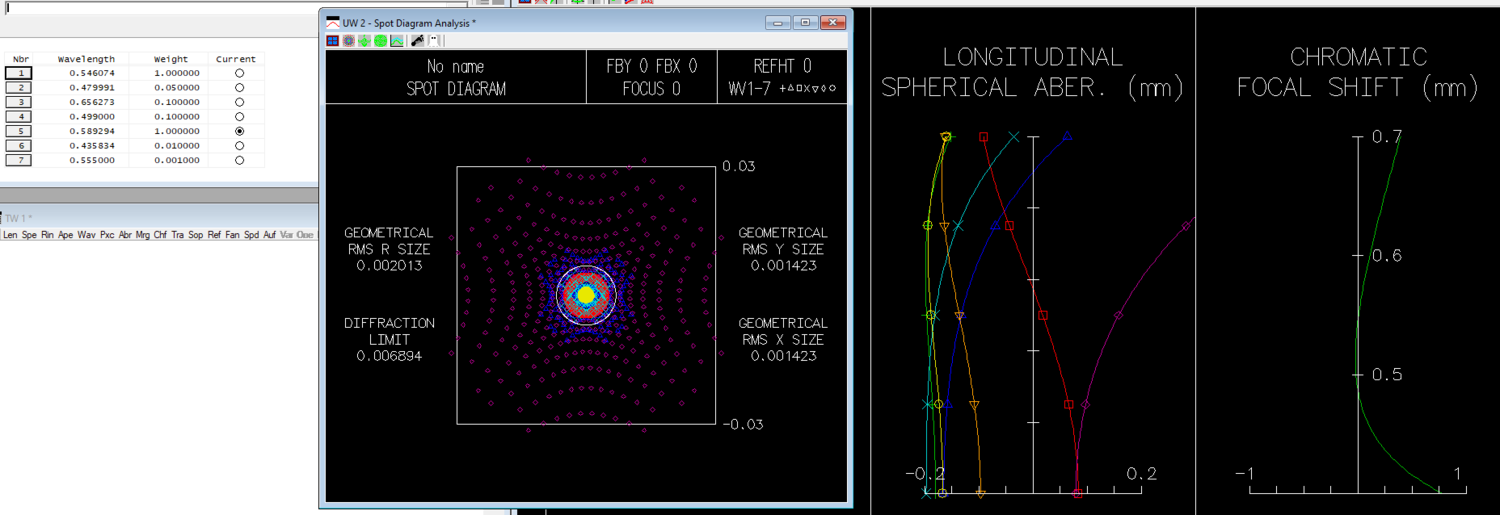Select wavelength 3 (0.656273) as current
1500x515 pixels.
coord(239,102)
